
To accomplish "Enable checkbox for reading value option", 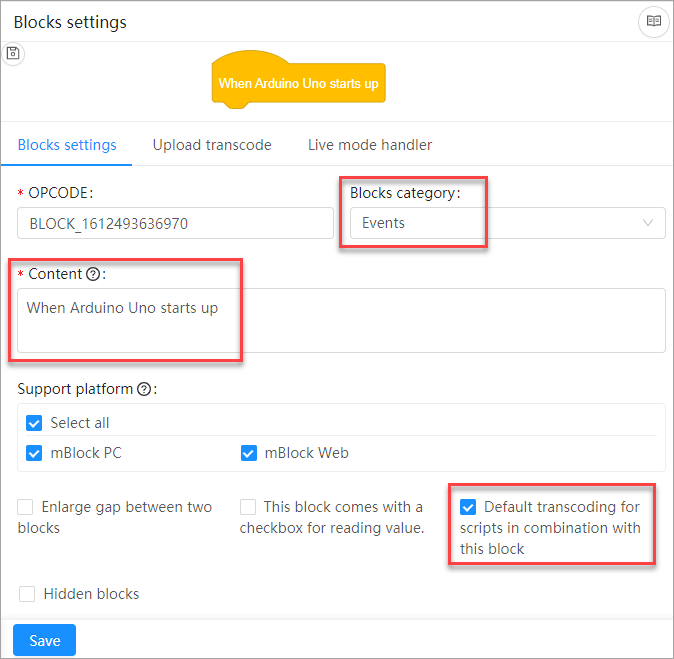I will pos(249,507).
